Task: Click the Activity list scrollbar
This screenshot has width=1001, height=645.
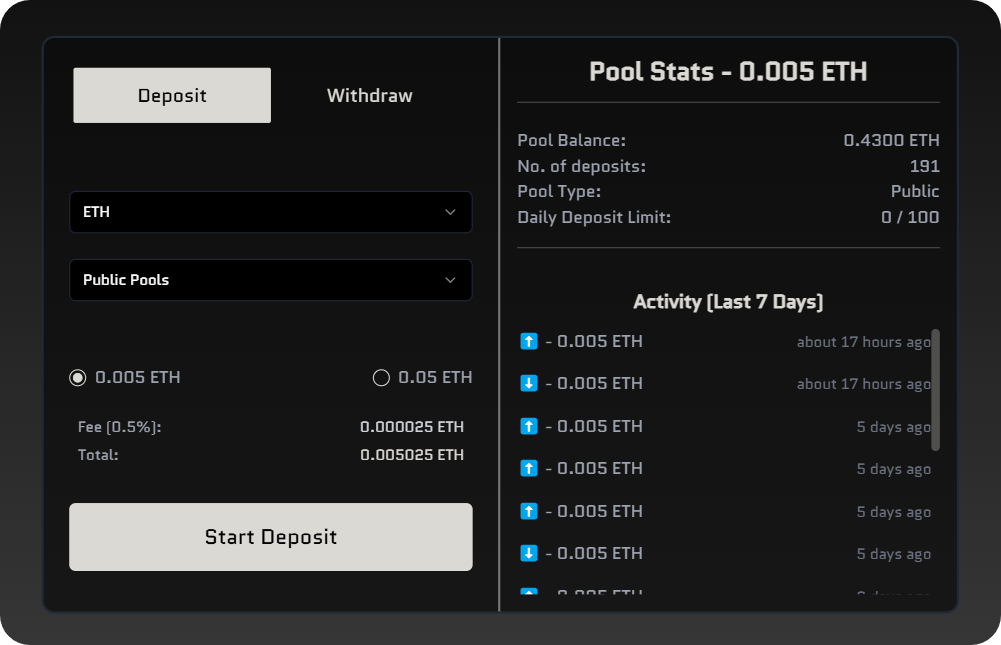Action: point(935,390)
